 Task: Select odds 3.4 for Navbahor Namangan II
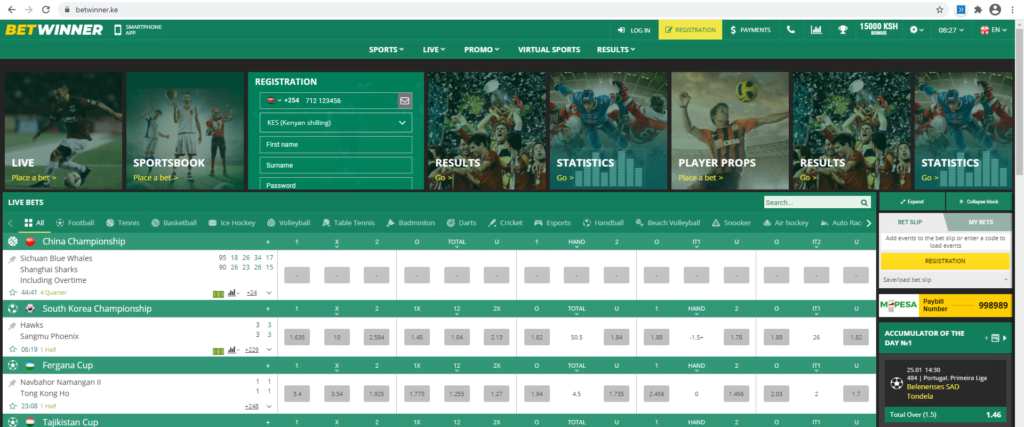point(296,394)
